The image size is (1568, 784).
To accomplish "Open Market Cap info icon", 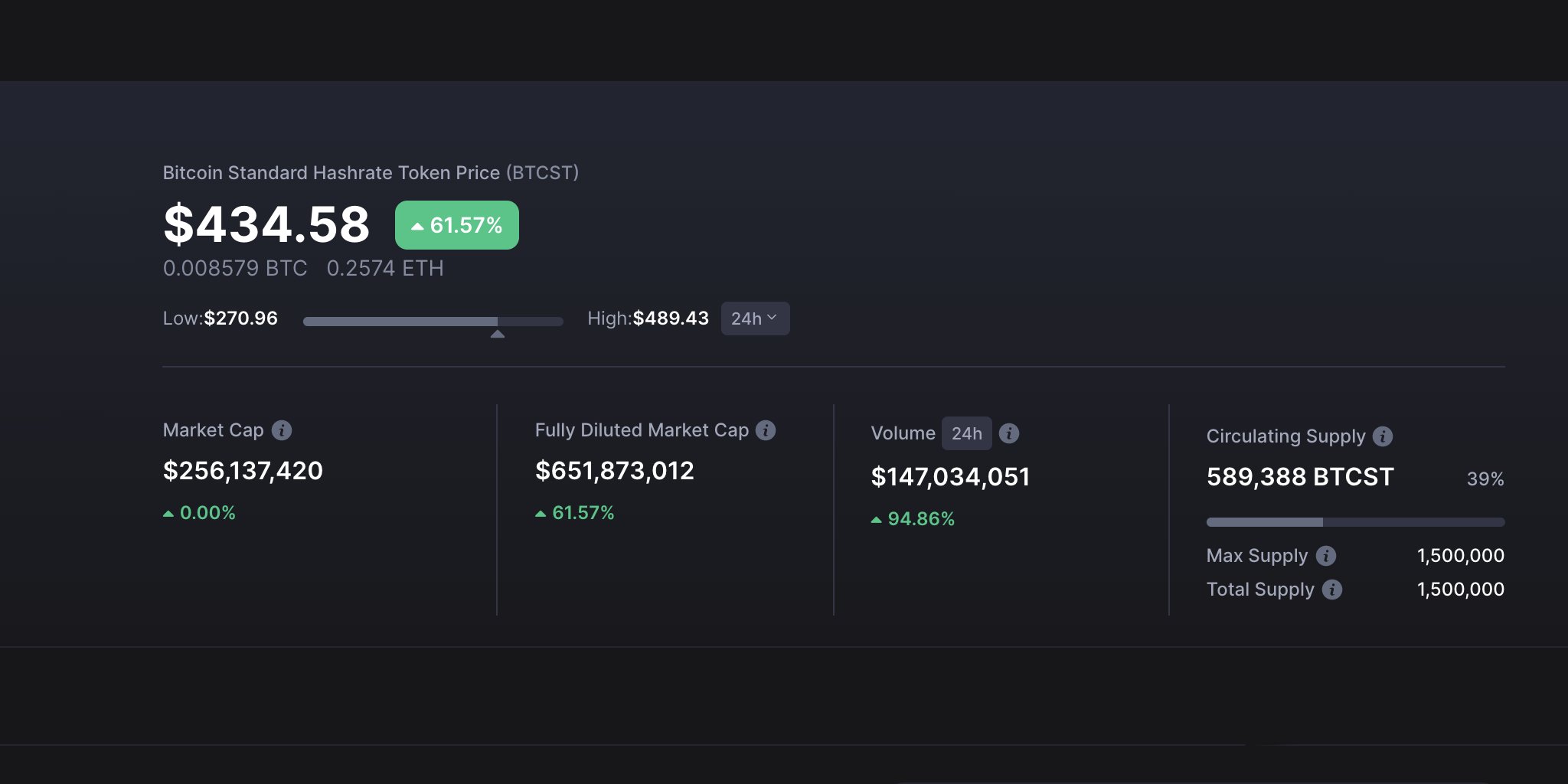I will (282, 430).
